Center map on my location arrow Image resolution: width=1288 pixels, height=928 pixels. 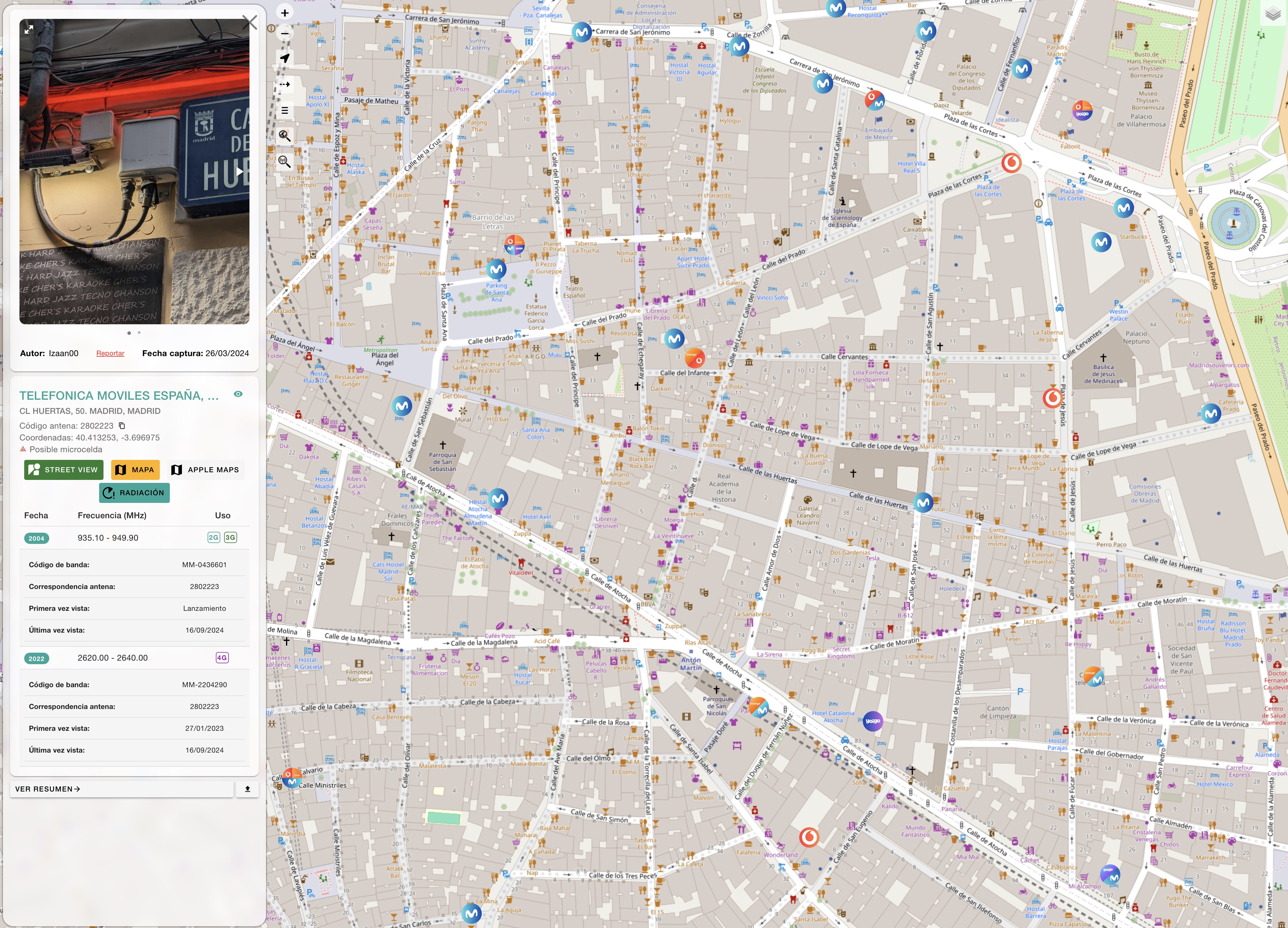tap(285, 58)
